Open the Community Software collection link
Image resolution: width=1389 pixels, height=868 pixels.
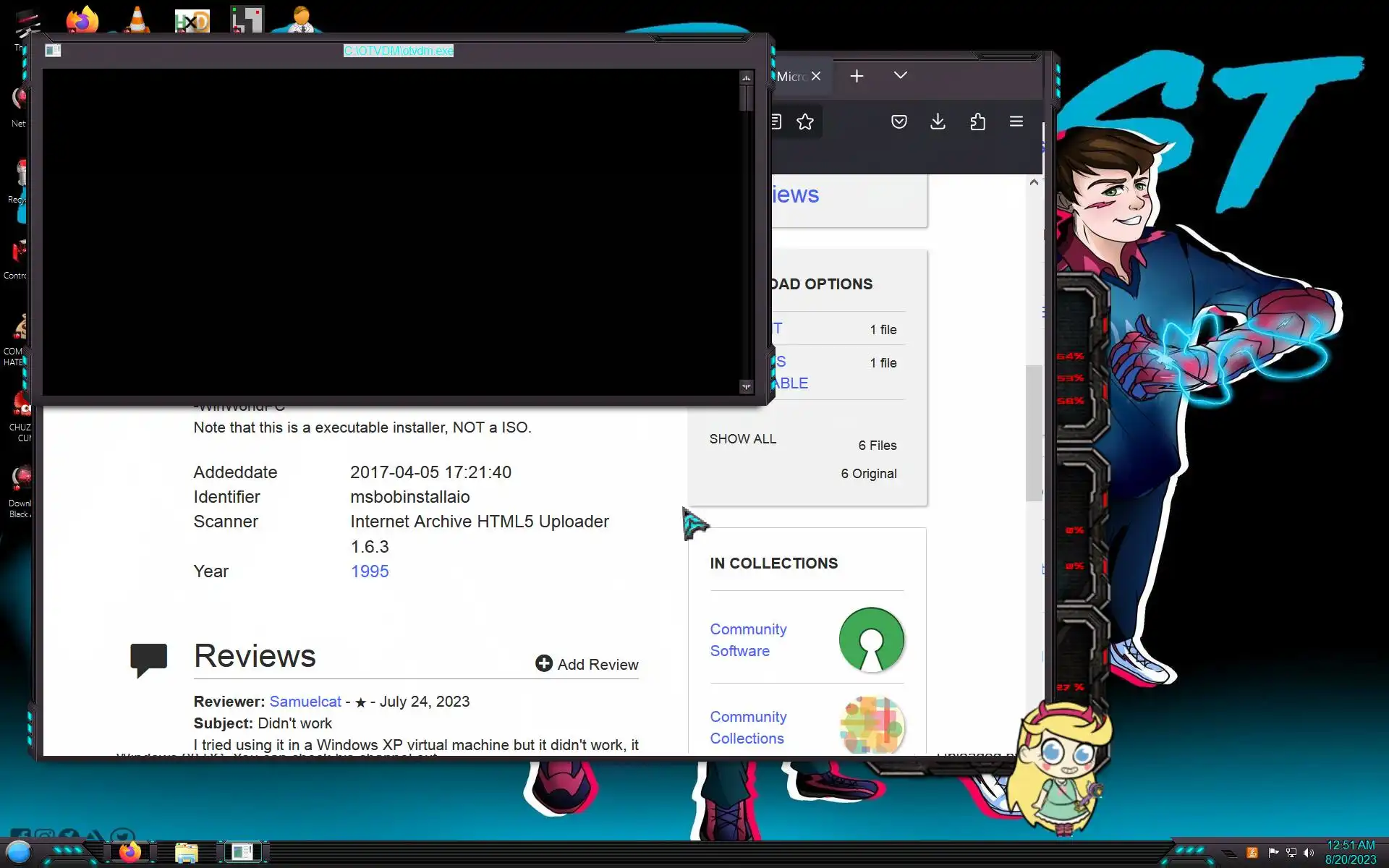pos(748,640)
